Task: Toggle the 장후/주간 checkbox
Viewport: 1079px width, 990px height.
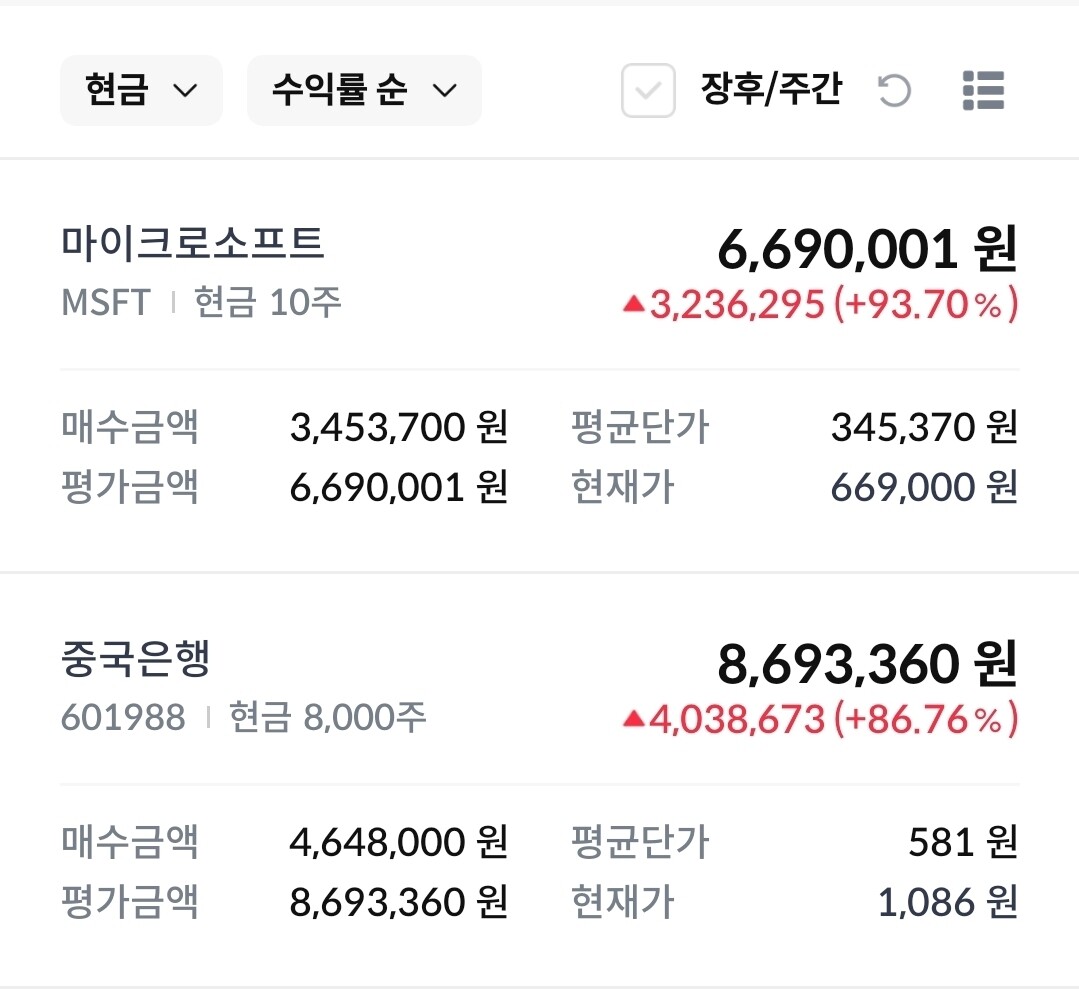Action: (648, 91)
